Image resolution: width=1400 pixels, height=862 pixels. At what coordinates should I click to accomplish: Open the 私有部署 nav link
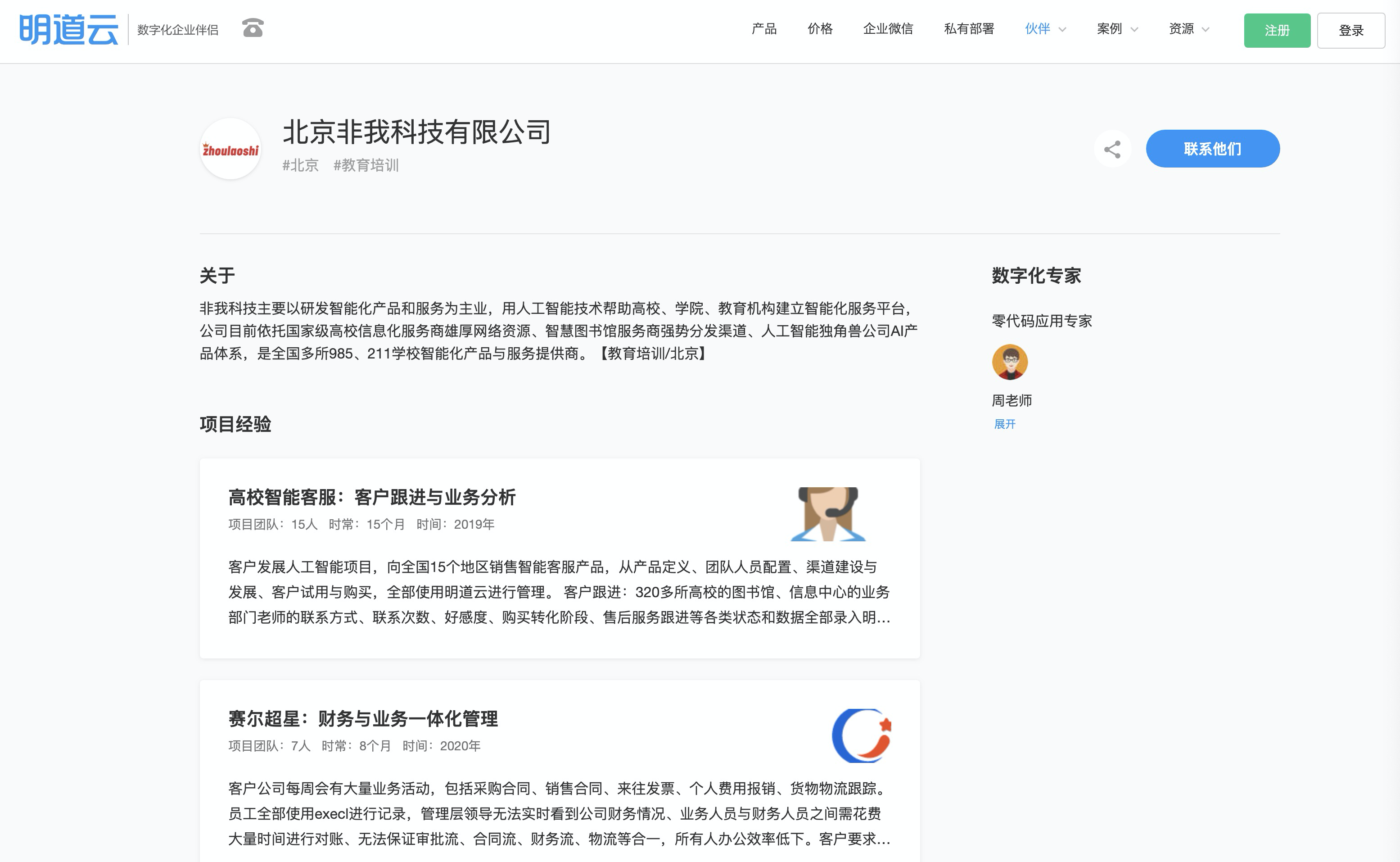pos(969,29)
